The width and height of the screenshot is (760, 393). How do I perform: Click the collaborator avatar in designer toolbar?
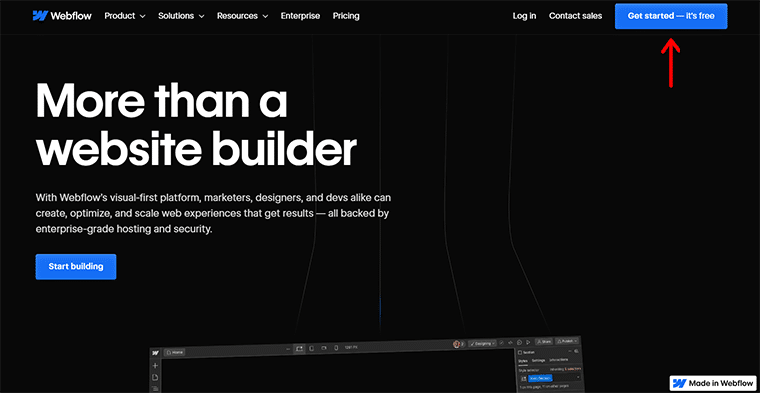(457, 344)
